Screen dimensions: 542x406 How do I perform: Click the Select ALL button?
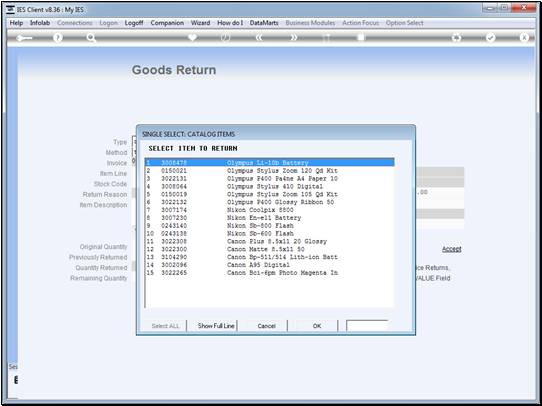(x=166, y=326)
